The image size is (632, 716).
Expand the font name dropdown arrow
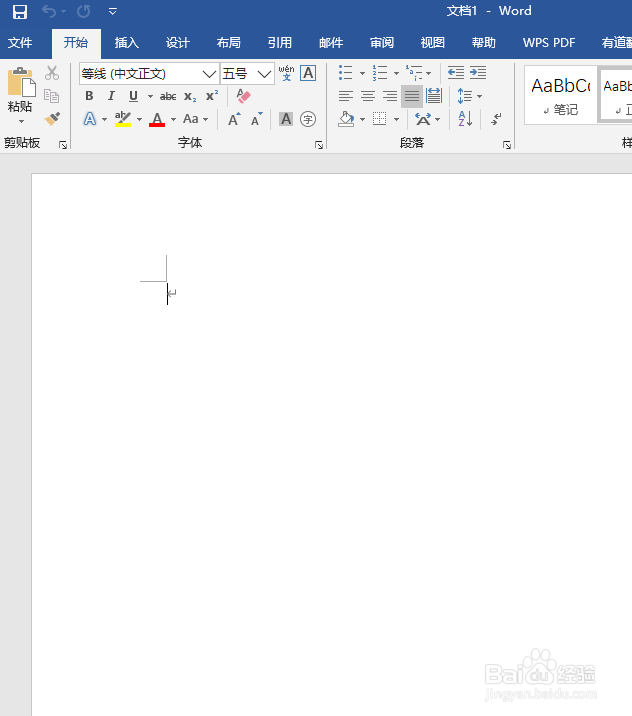pos(209,74)
